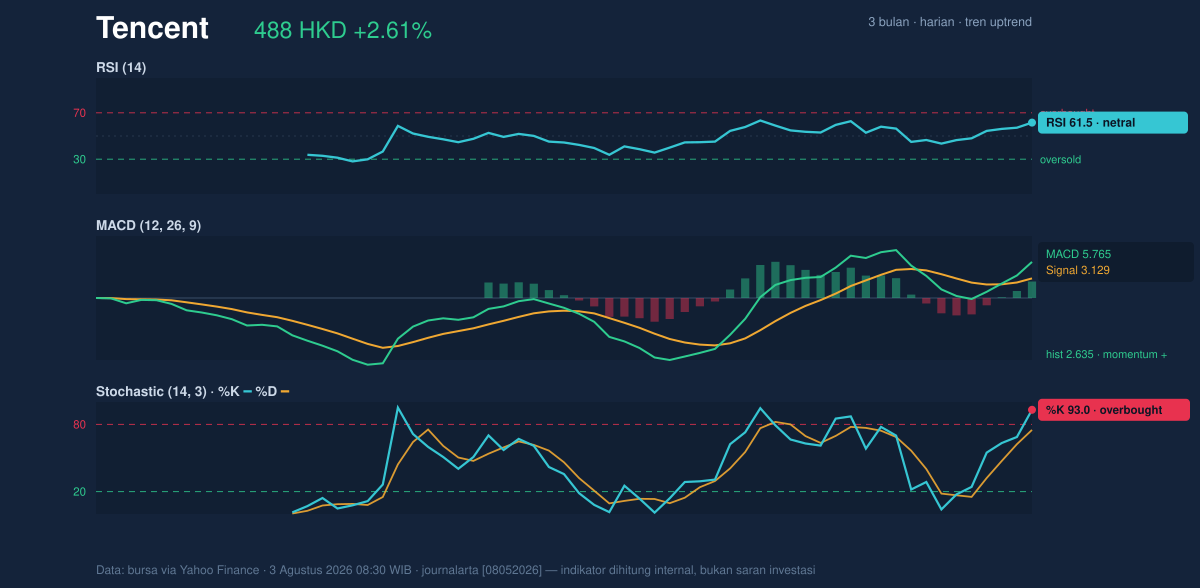Screen dimensions: 1200x588
Task: Click the Stochastic red endpoint dot
Action: point(1032,409)
